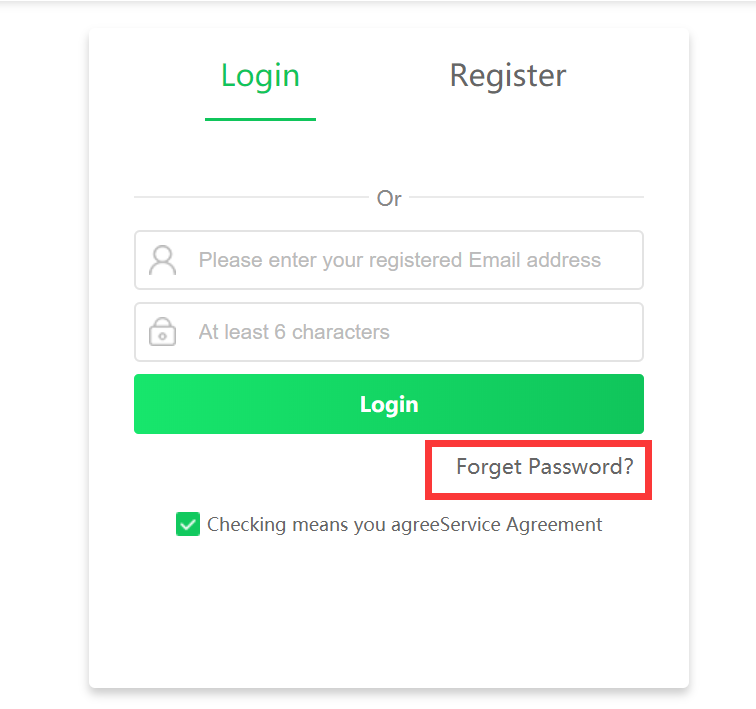This screenshot has width=756, height=709.
Task: Click the user avatar icon in email field
Action: pos(162,260)
